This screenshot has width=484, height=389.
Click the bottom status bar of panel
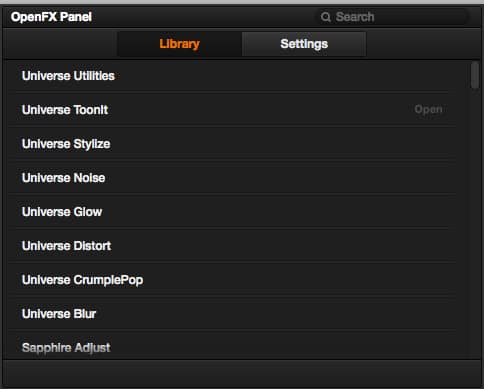(242, 373)
